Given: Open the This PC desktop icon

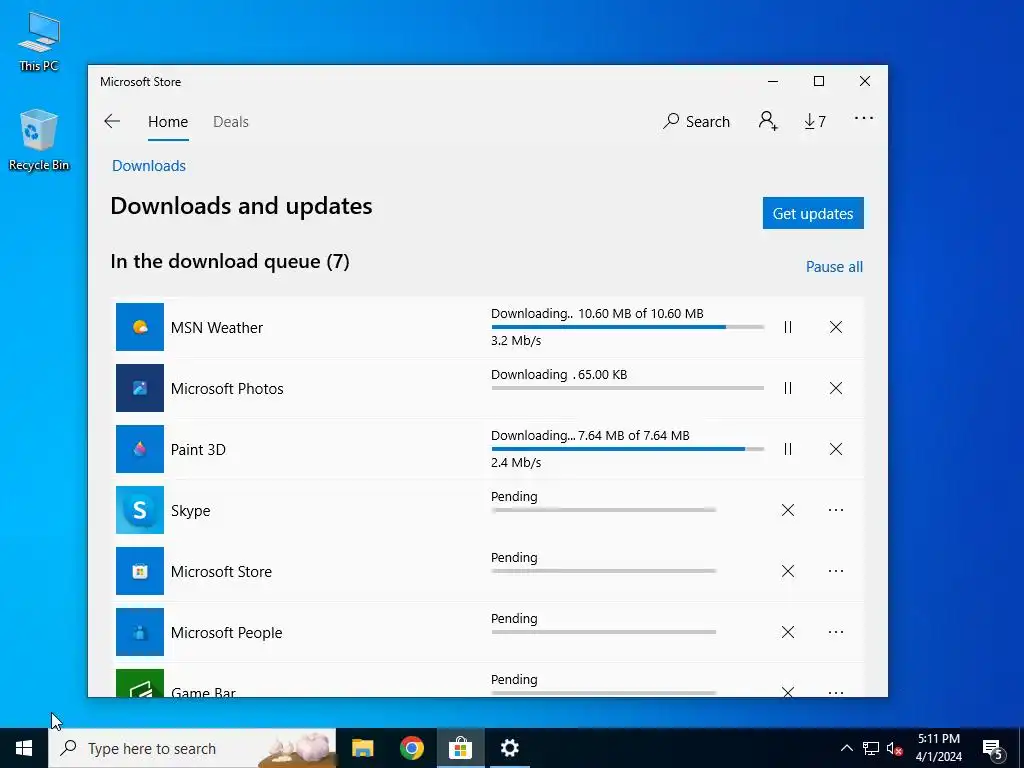Looking at the screenshot, I should 39,41.
